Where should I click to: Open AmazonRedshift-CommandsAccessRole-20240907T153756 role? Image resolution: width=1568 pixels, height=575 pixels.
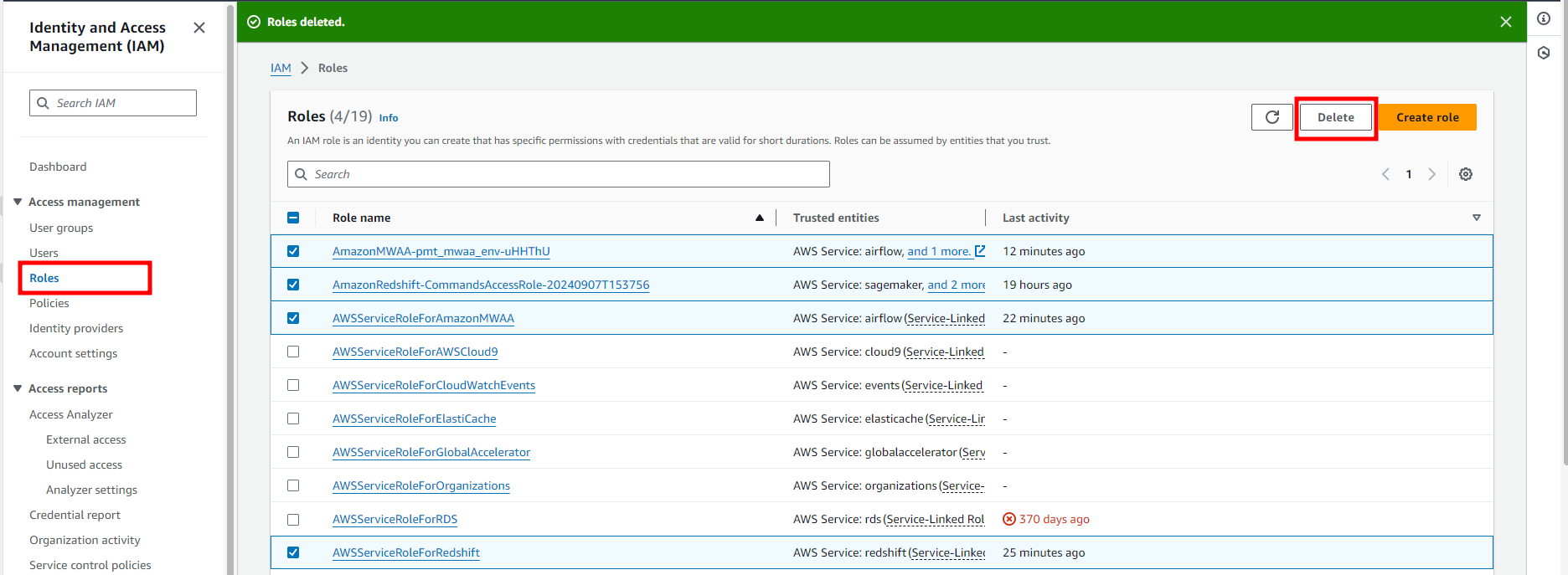[491, 285]
